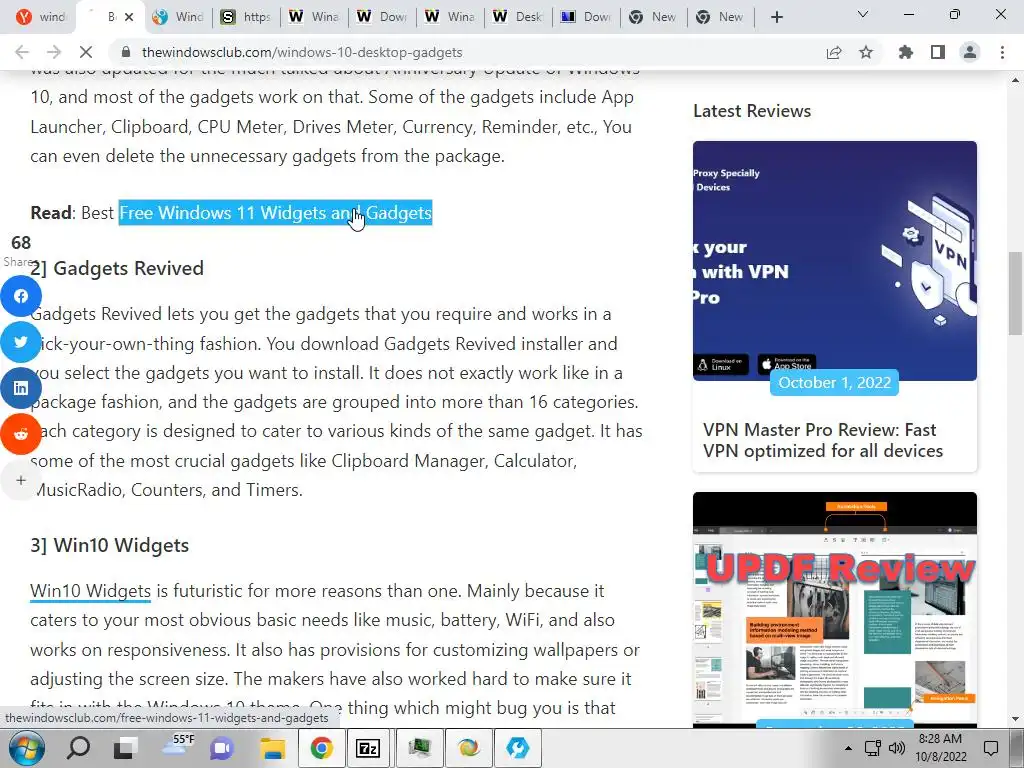This screenshot has width=1024, height=768.
Task: Click the forward navigation arrow
Action: 54,52
